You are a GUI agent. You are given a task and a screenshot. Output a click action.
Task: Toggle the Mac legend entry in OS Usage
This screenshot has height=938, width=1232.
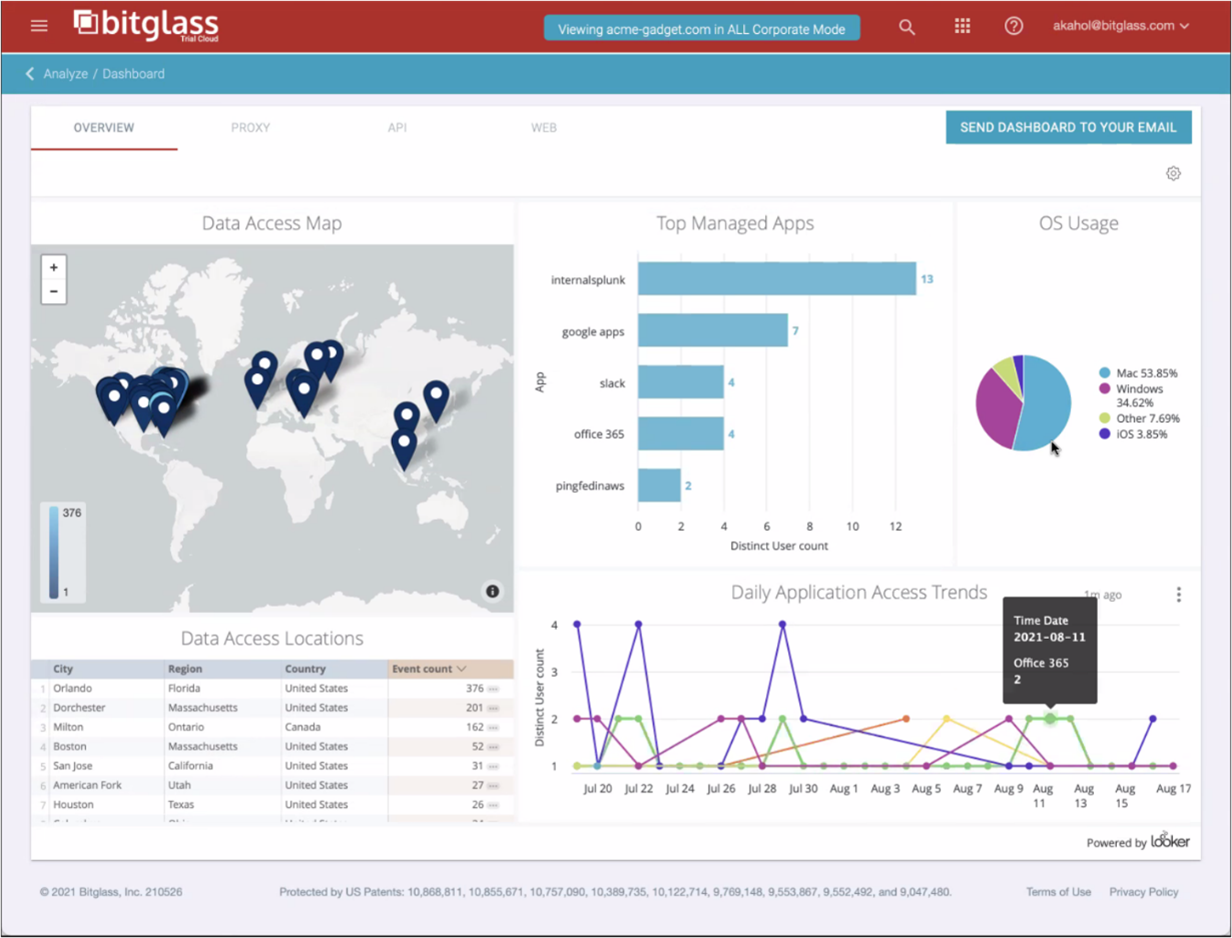click(1138, 373)
